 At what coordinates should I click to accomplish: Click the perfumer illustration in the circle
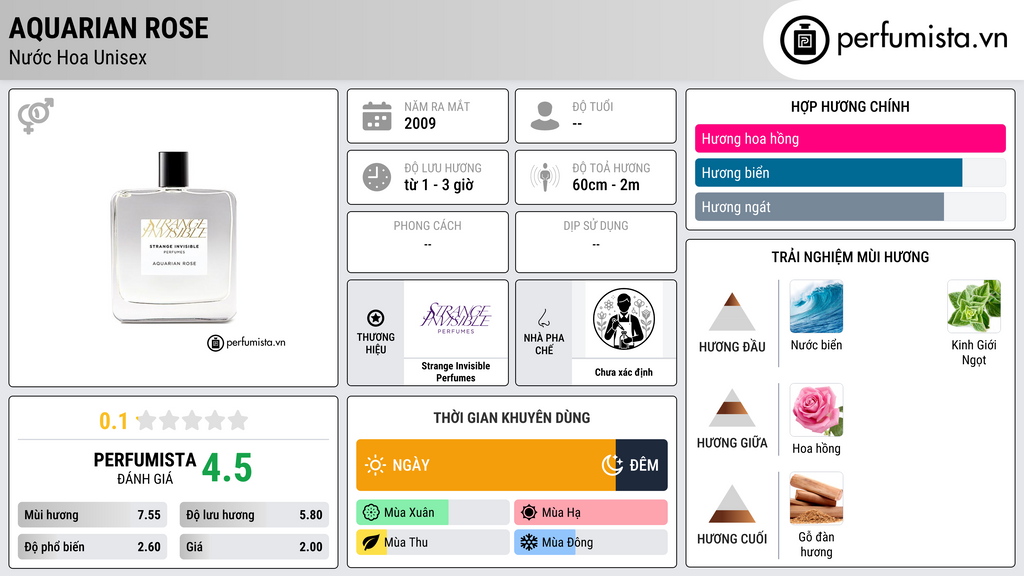tap(624, 319)
